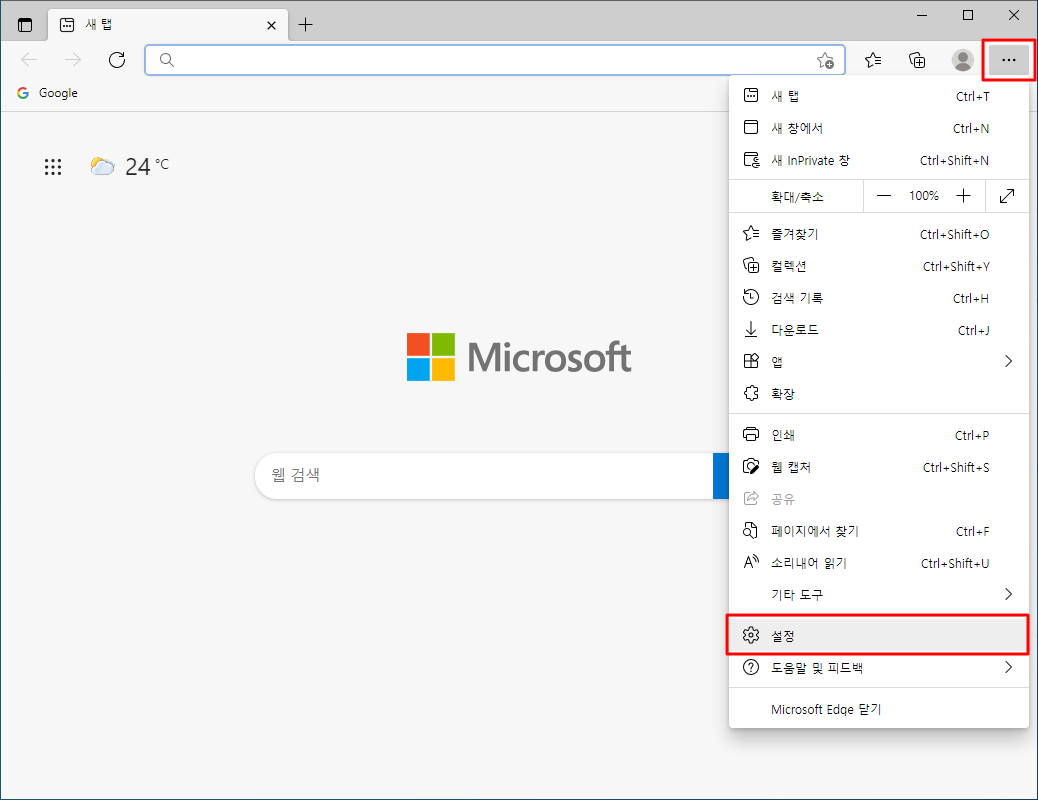Image resolution: width=1038 pixels, height=800 pixels.
Task: Open 새 InPrivate 창 menu item
Action: point(878,160)
